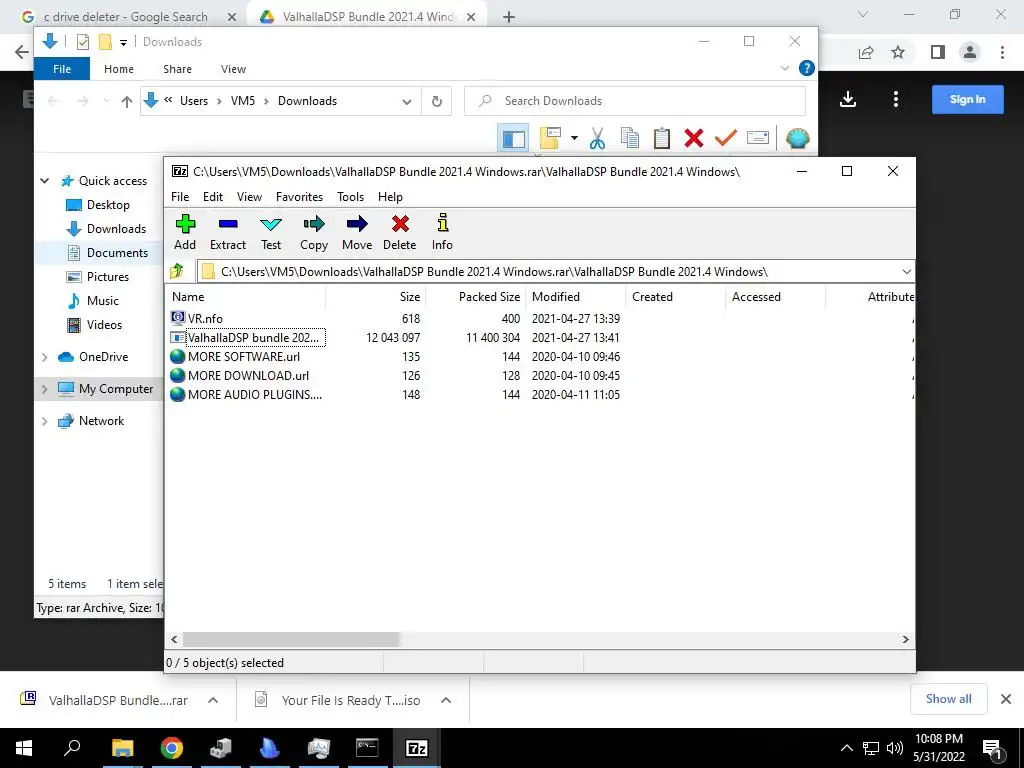
Task: Click the Add button in 7-Zip toolbar
Action: point(185,232)
